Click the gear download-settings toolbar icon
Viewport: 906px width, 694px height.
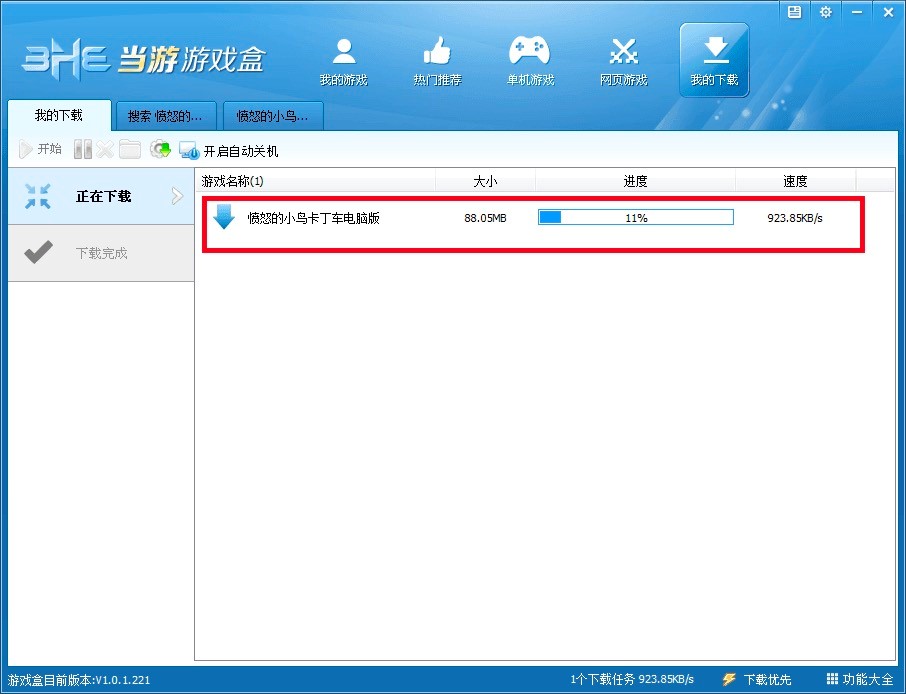click(x=160, y=150)
